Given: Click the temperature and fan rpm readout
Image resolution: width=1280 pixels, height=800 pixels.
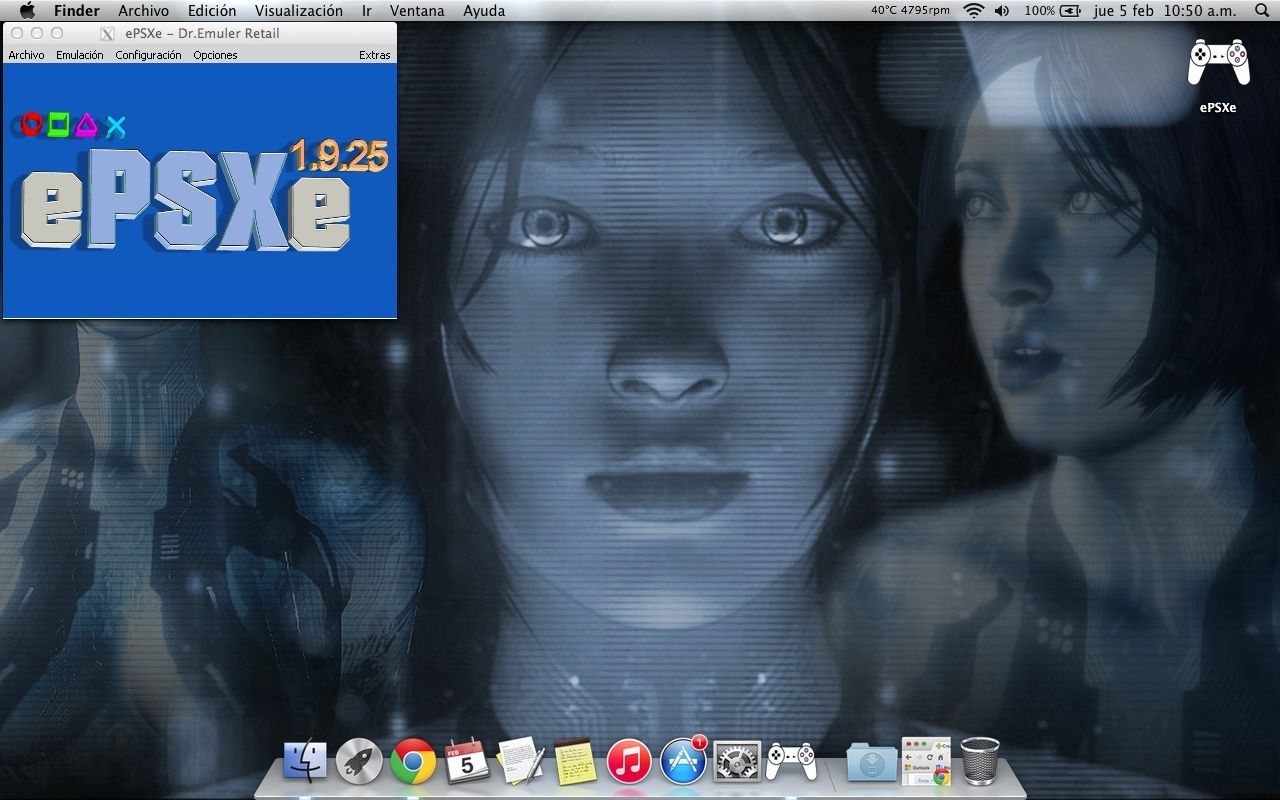Looking at the screenshot, I should point(910,11).
